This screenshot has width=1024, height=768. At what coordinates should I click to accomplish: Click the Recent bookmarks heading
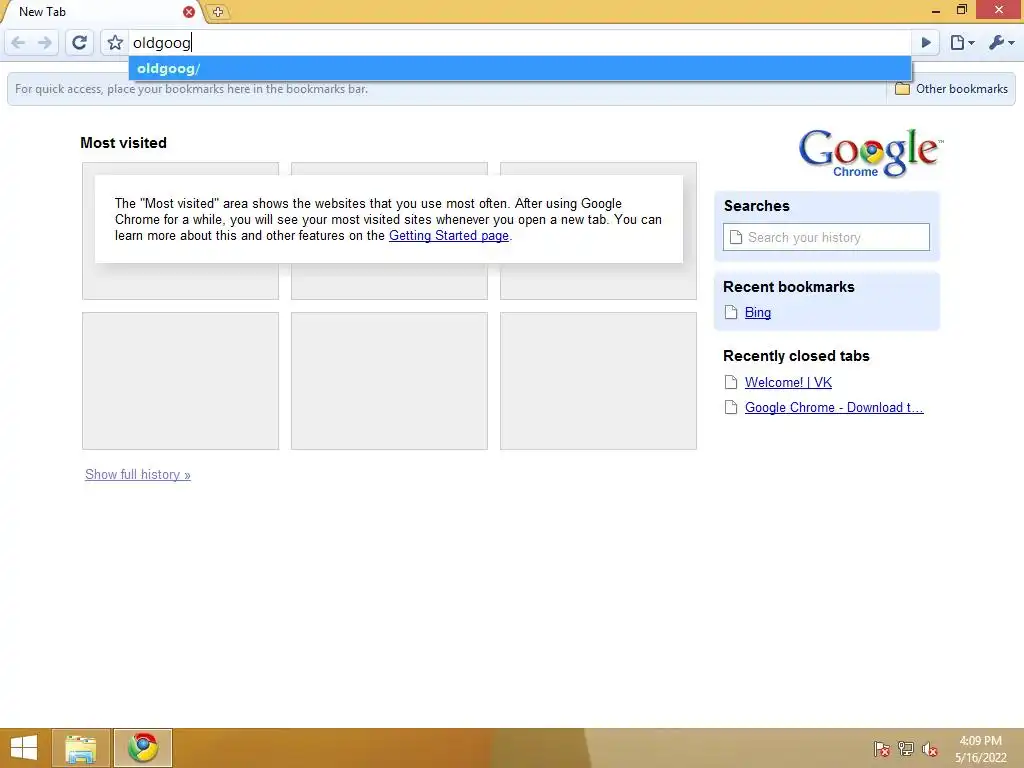(788, 287)
